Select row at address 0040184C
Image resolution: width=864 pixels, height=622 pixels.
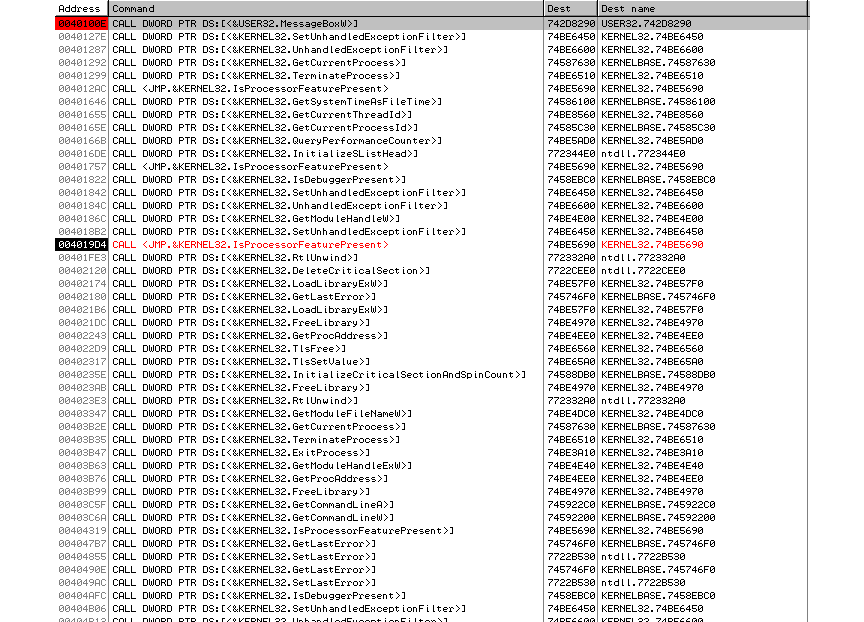431,205
